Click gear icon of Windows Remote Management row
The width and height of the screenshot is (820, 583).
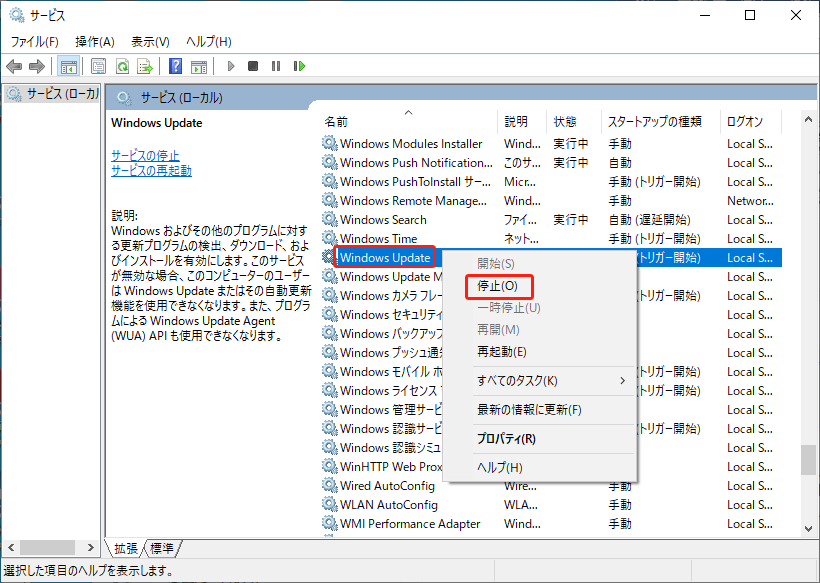329,200
